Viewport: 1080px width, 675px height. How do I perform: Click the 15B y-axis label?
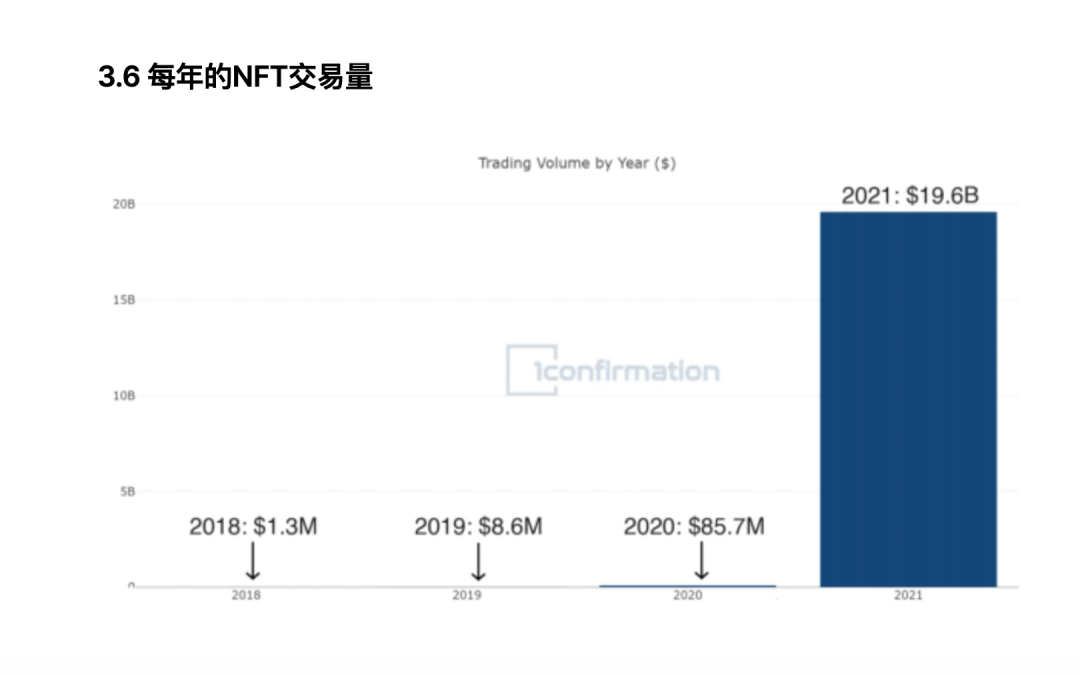tap(124, 300)
